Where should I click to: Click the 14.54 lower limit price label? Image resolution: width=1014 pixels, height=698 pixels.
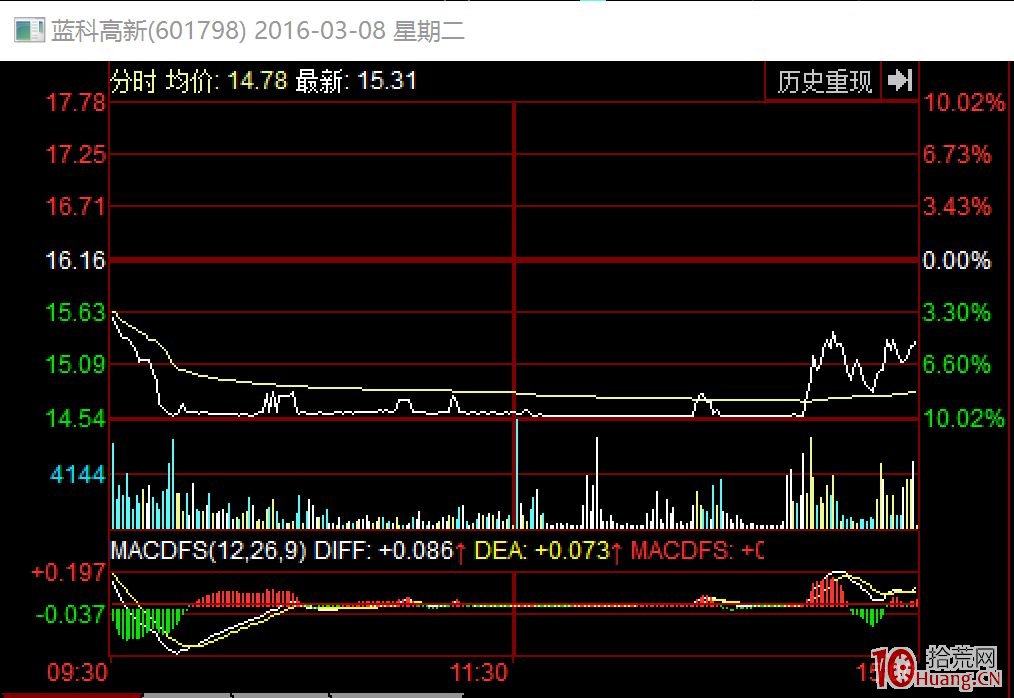pyautogui.click(x=76, y=418)
